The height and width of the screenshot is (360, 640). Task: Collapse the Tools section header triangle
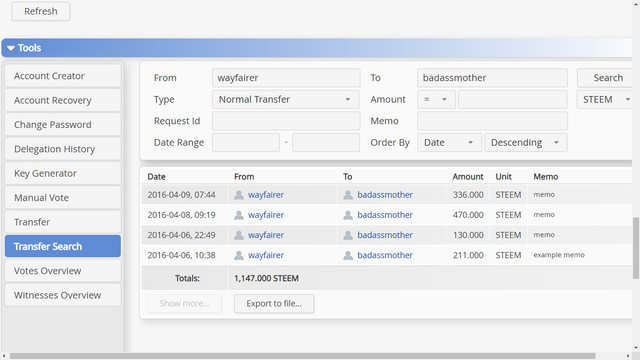11,48
